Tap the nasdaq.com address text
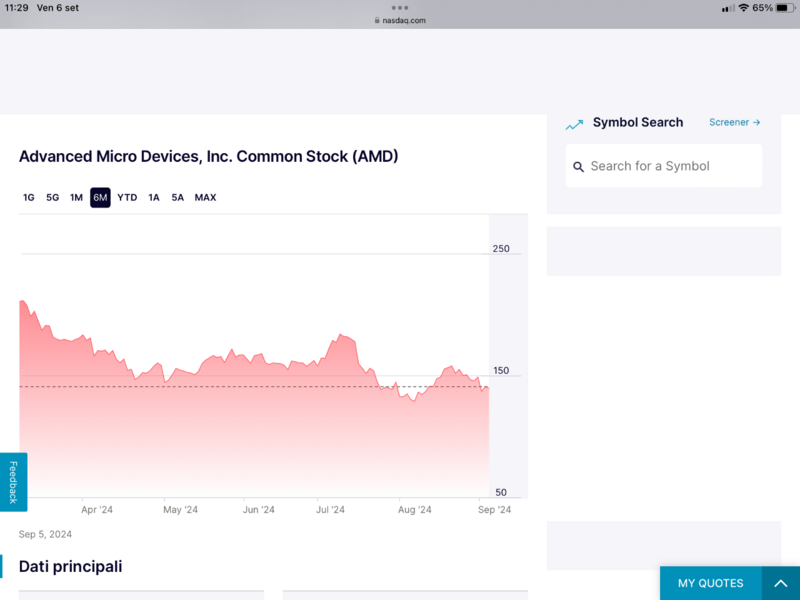Screen dimensions: 800x600 404,20
